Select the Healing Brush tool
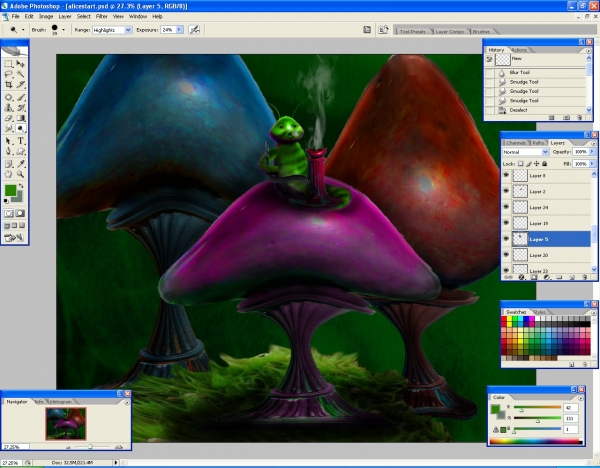600x468 pixels. pyautogui.click(x=8, y=98)
